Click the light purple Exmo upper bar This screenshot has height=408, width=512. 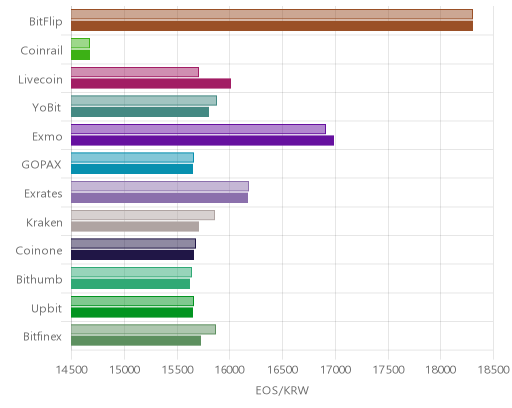pyautogui.click(x=198, y=129)
